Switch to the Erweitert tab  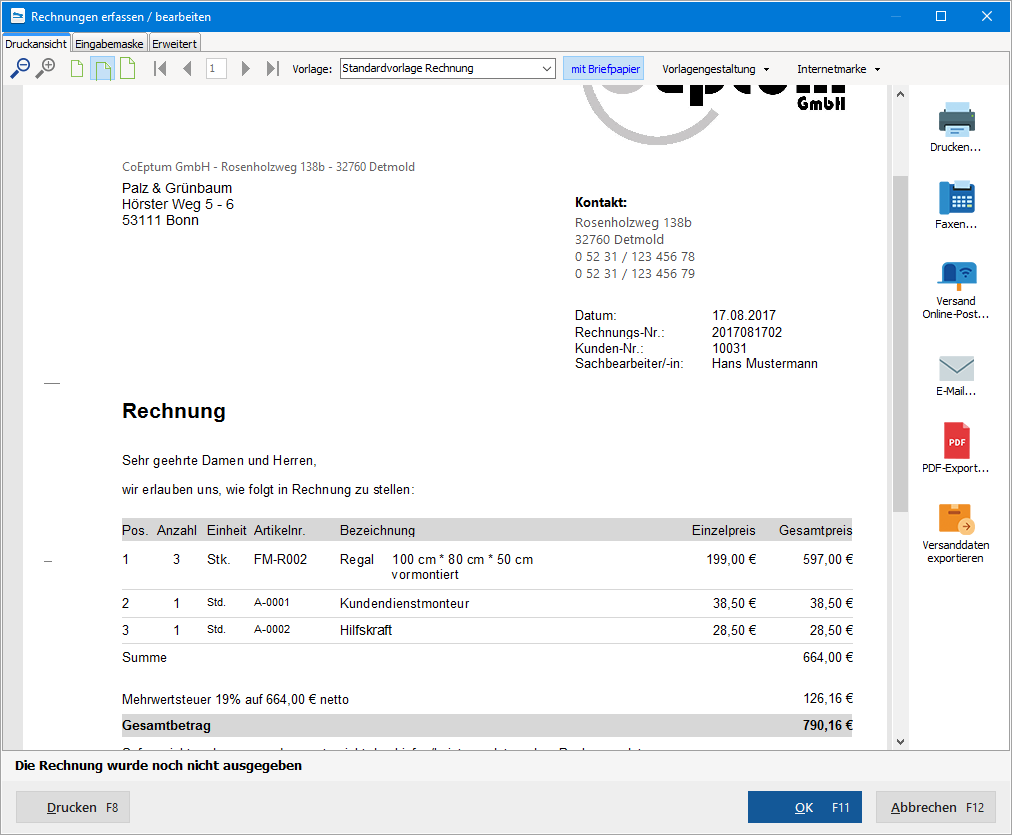point(174,44)
